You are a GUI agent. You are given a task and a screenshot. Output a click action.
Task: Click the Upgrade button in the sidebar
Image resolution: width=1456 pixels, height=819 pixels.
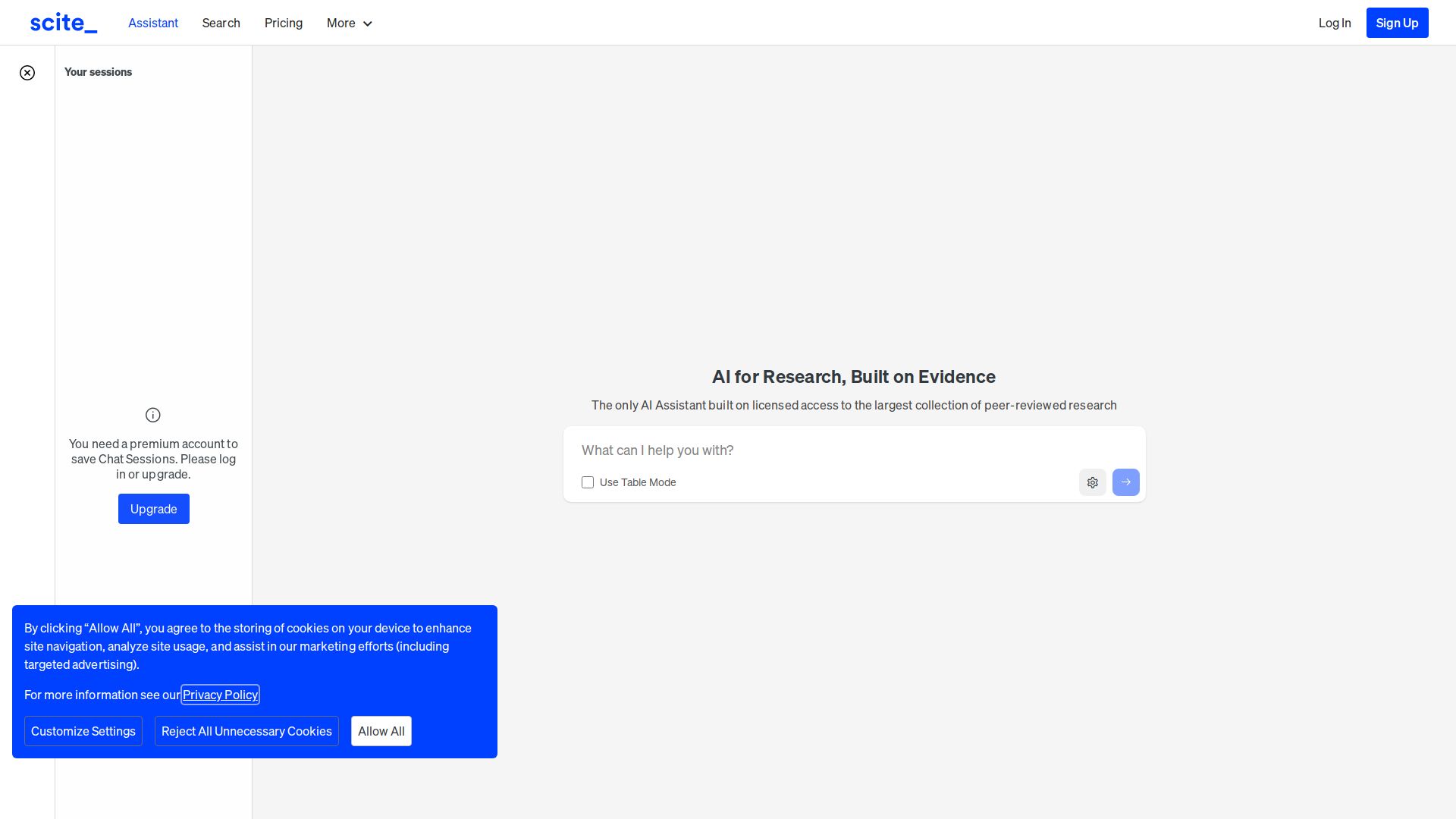coord(153,509)
